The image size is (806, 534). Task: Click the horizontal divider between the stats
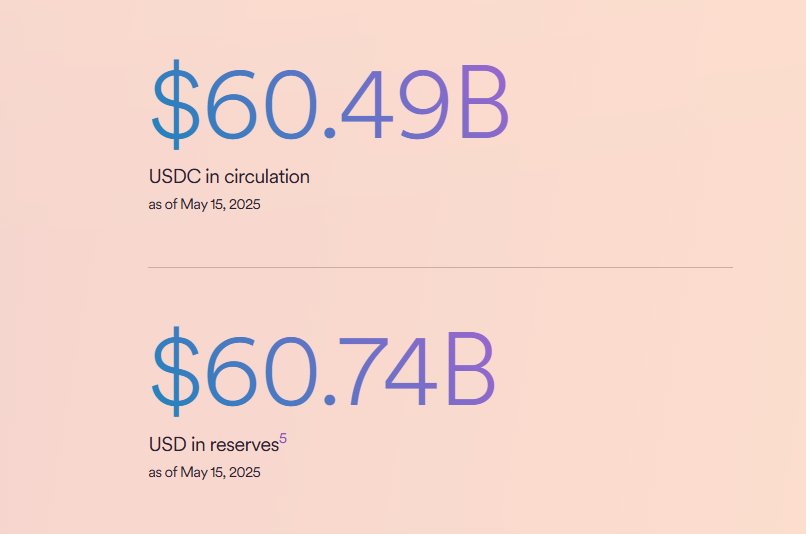(x=440, y=267)
